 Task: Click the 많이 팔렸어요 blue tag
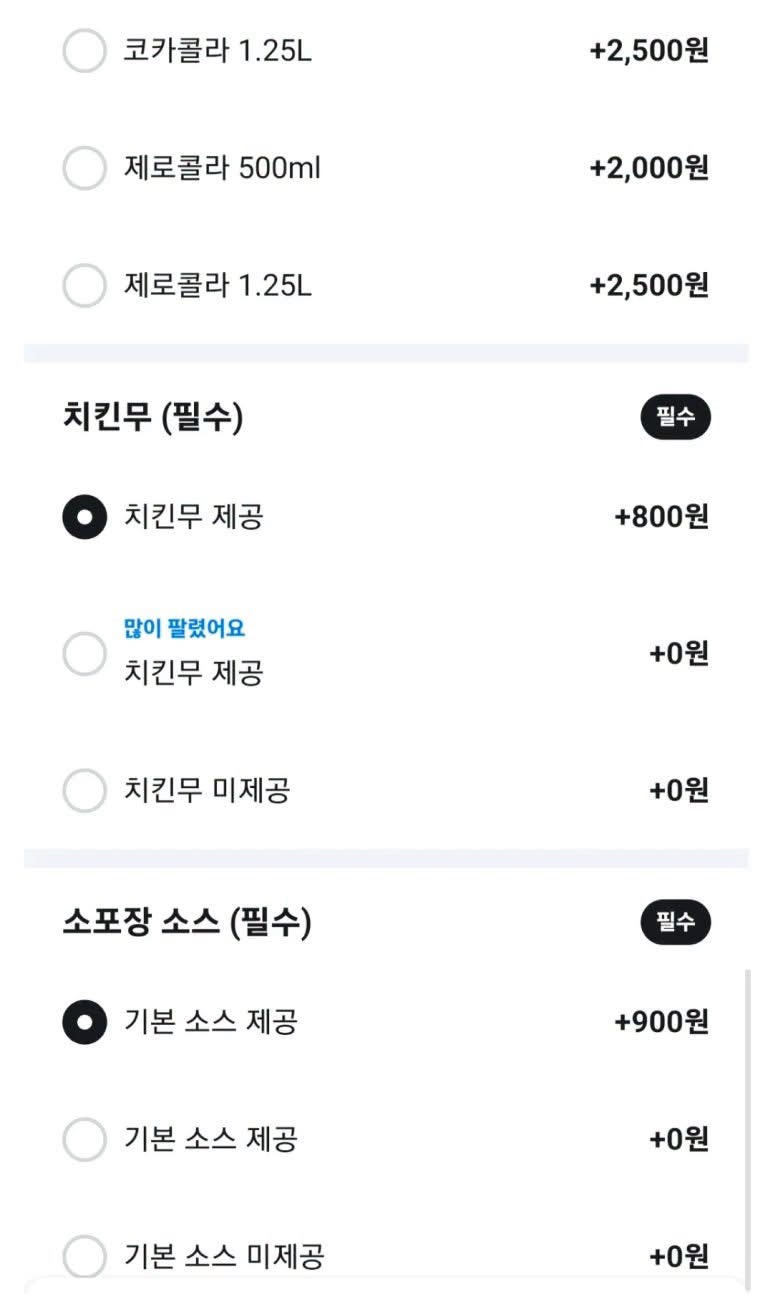[x=184, y=629]
